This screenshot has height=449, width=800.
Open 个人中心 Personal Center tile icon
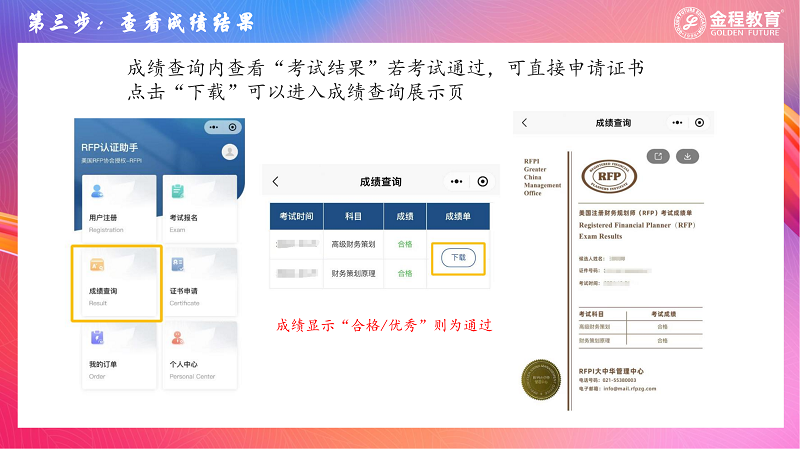[178, 338]
